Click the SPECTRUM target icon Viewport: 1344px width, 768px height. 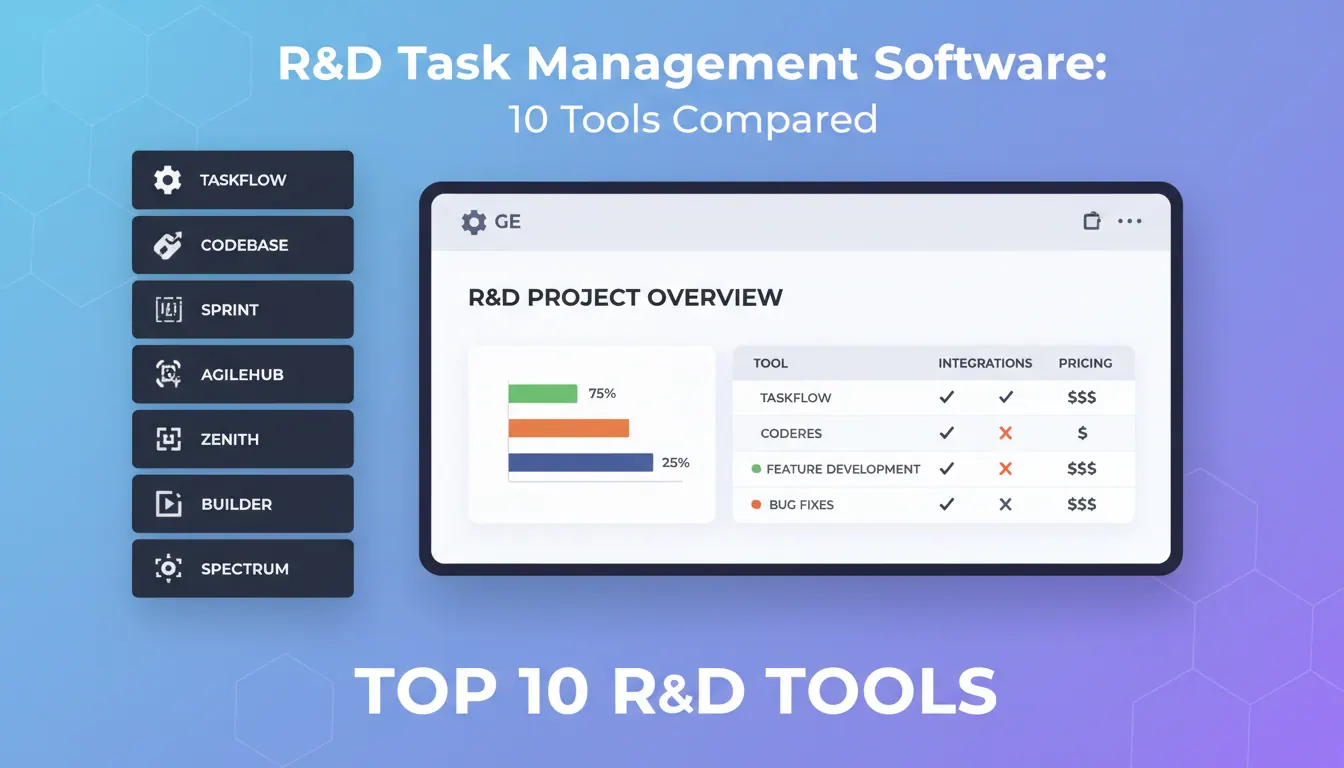coord(168,568)
